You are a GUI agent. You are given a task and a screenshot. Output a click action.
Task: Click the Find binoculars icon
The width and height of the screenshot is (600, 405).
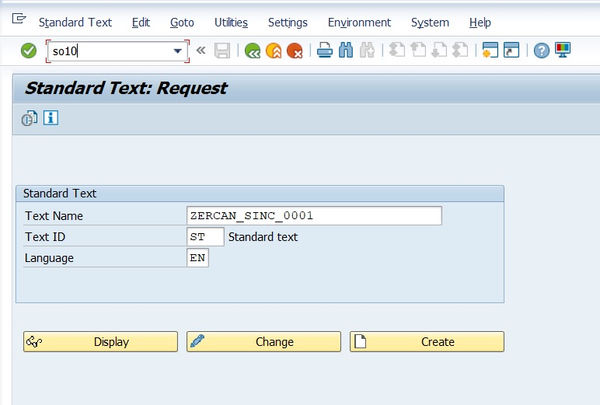coord(346,50)
